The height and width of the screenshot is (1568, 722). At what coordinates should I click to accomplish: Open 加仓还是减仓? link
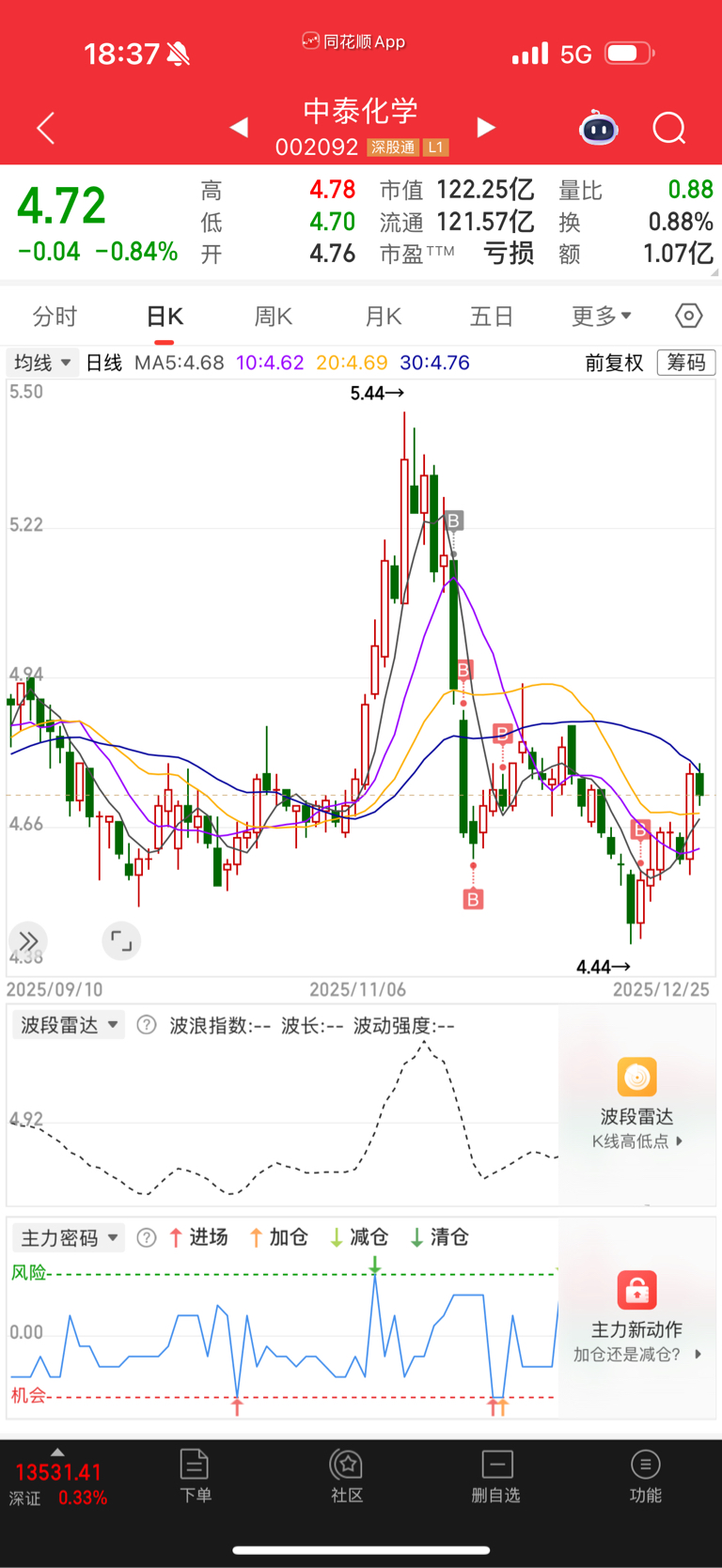[636, 1354]
